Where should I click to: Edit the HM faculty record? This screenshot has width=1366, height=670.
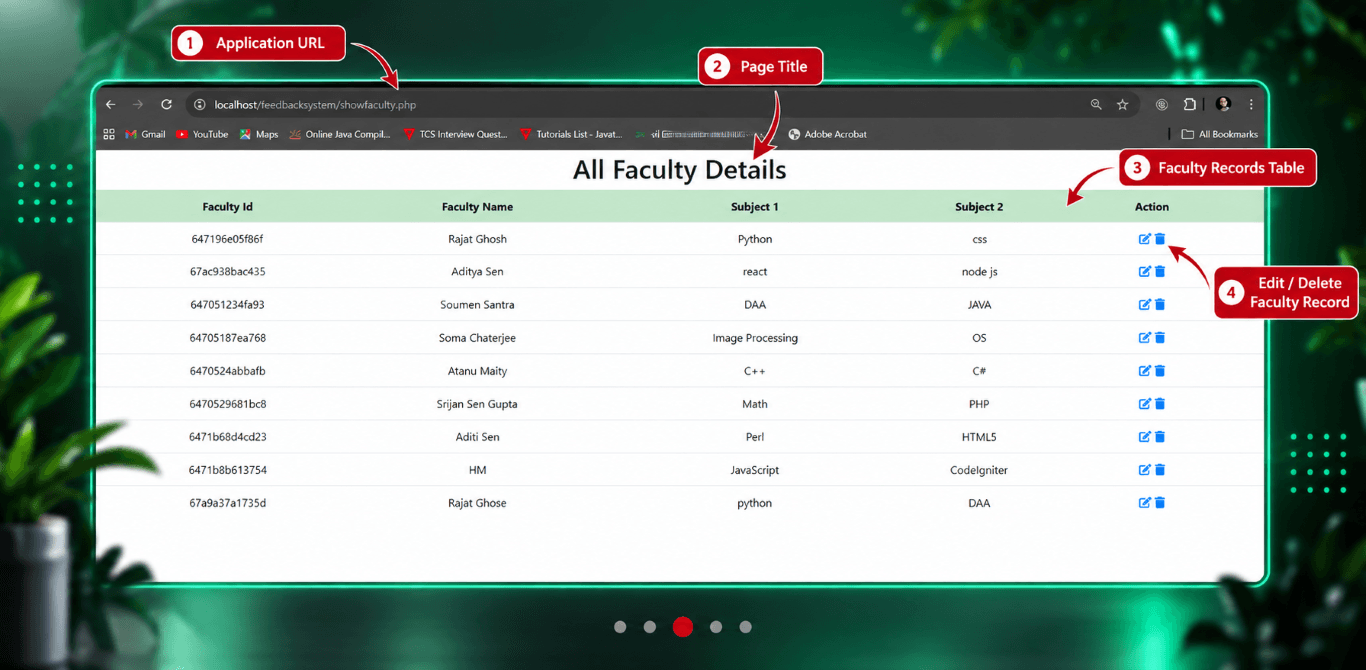pos(1145,470)
